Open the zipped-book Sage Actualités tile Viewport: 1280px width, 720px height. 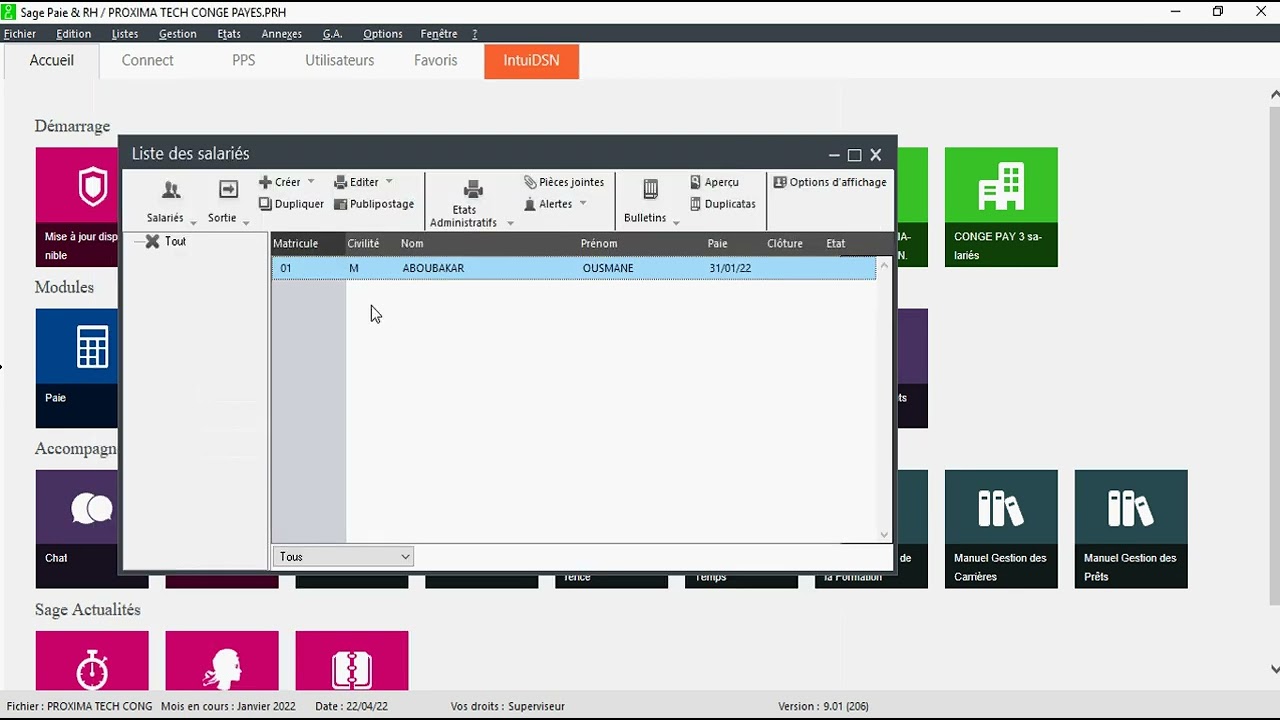(352, 660)
